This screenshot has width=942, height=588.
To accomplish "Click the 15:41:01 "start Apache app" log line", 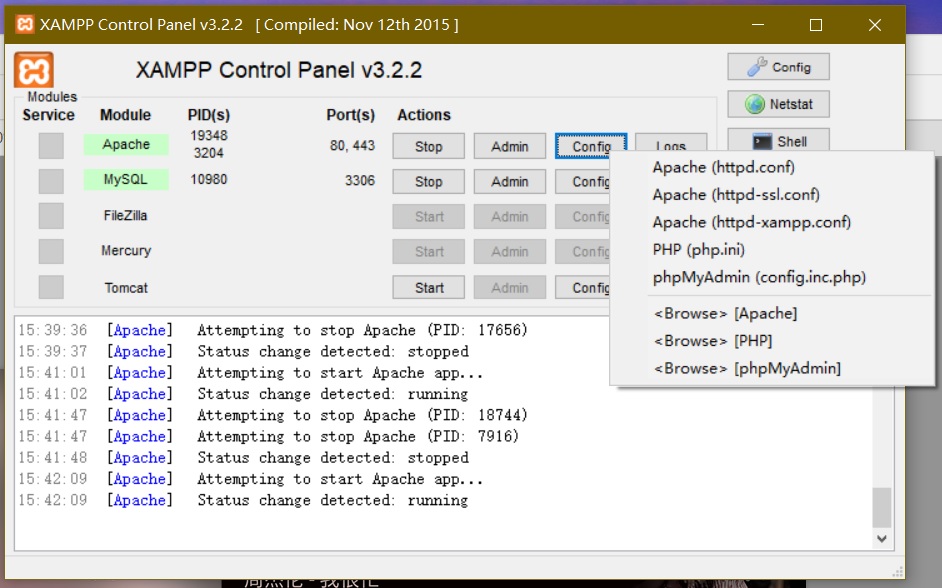I will tap(251, 372).
